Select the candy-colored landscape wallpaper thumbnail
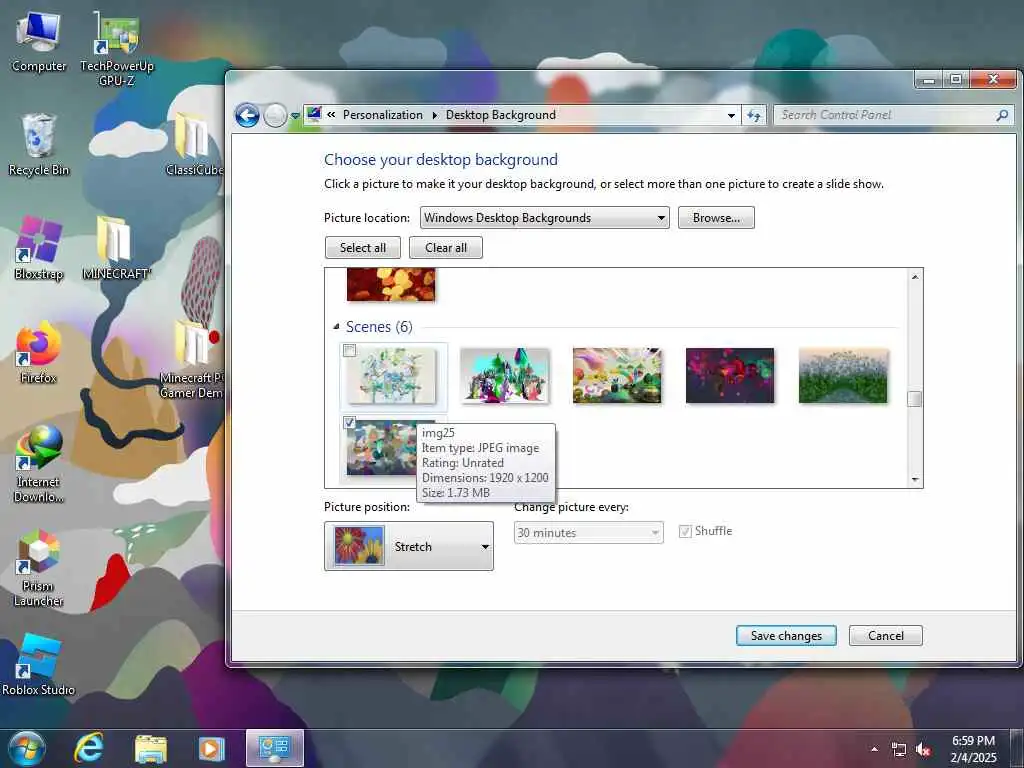This screenshot has width=1024, height=768. tap(617, 376)
